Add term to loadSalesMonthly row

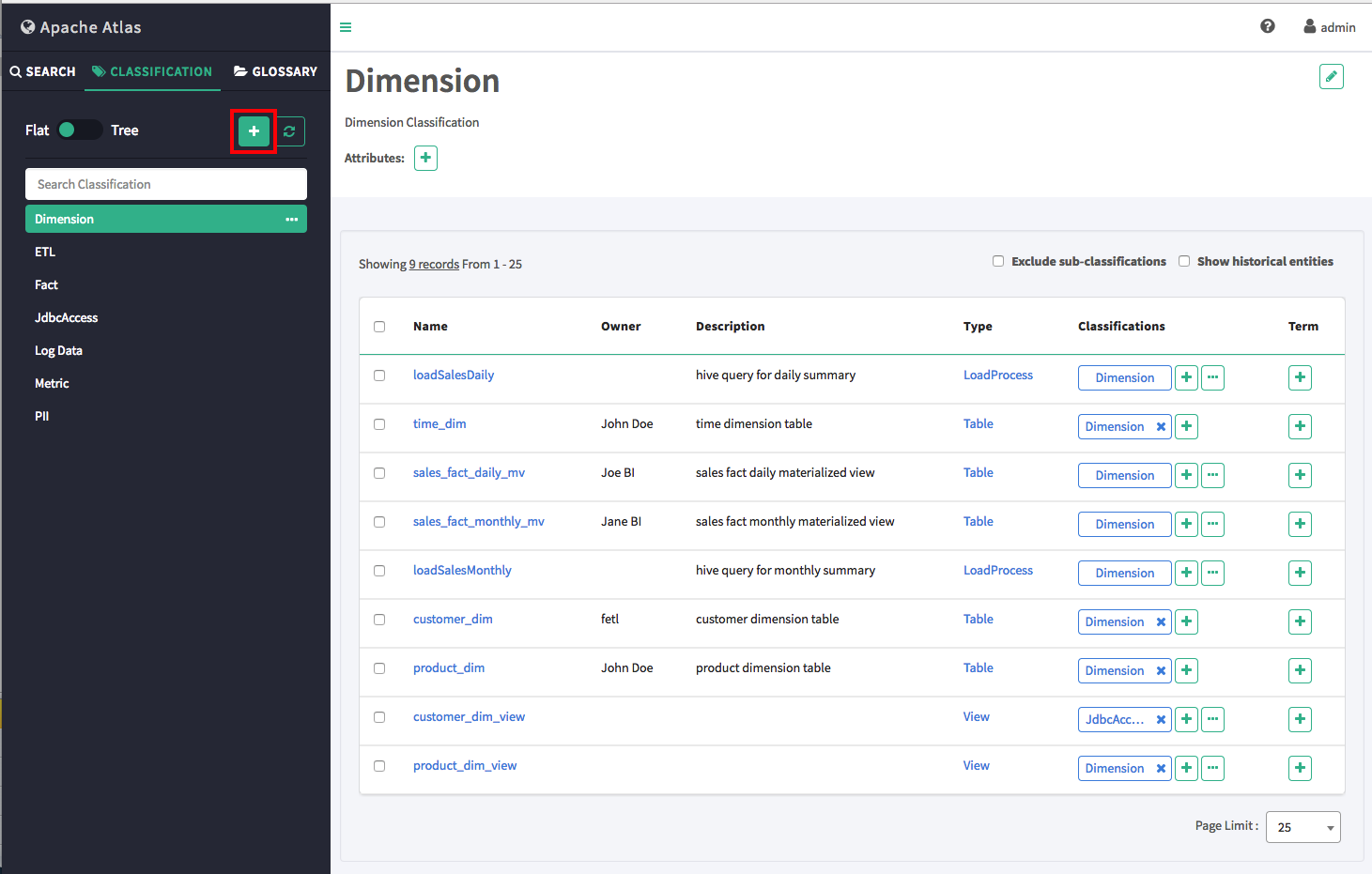click(x=1300, y=573)
